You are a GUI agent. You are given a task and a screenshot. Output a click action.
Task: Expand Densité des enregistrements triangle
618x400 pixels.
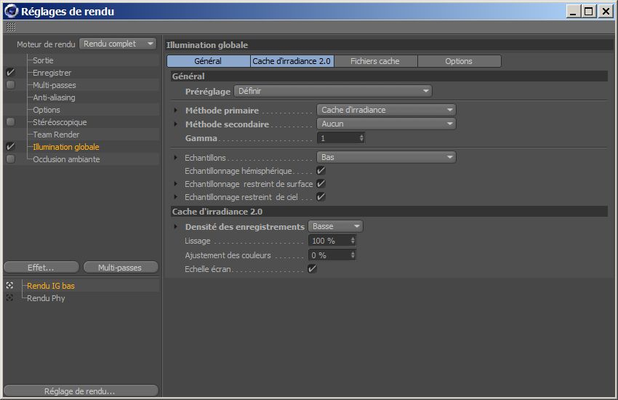(x=176, y=227)
